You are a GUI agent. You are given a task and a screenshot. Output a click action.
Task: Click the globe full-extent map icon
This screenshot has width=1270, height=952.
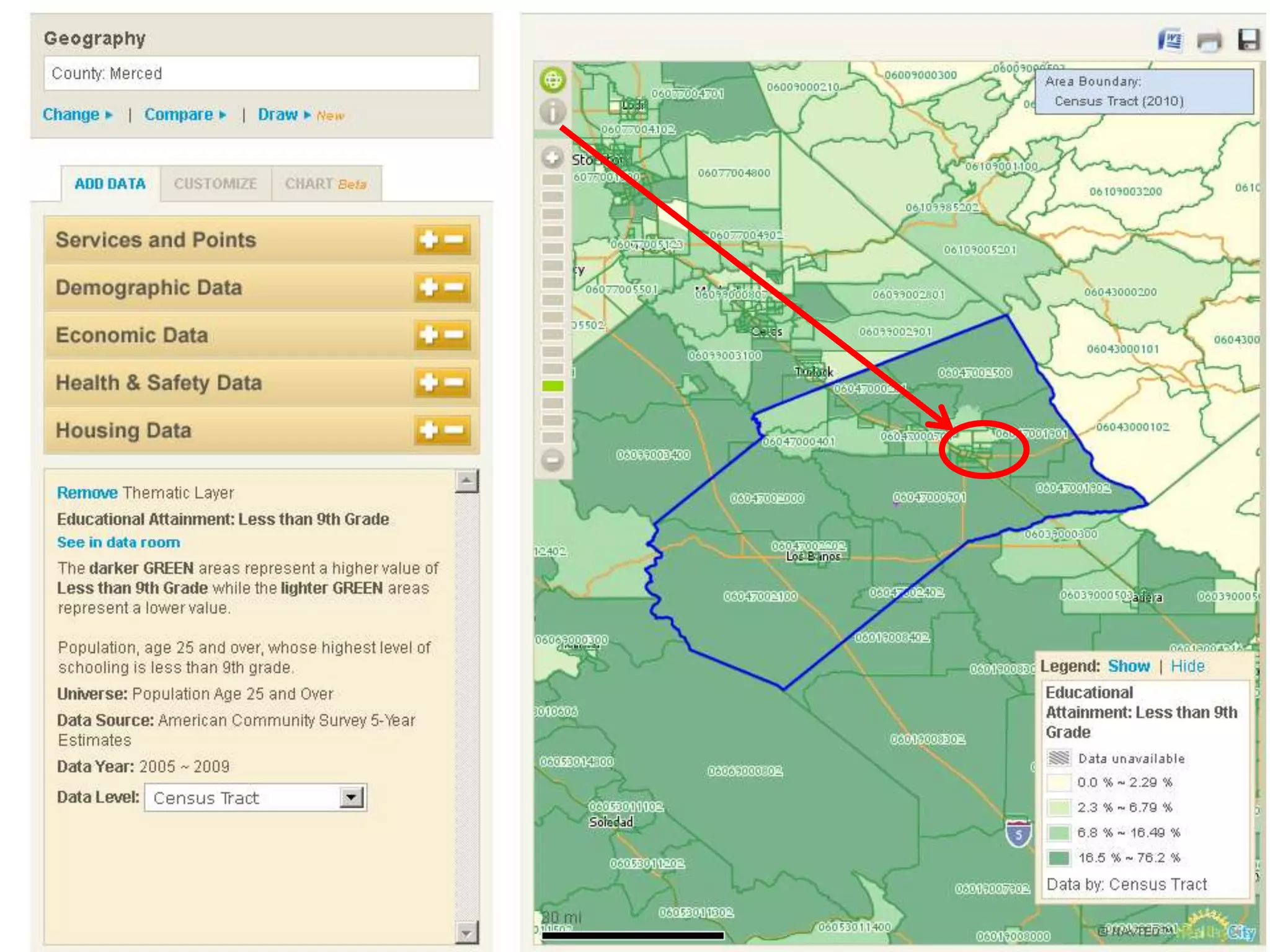click(x=552, y=79)
